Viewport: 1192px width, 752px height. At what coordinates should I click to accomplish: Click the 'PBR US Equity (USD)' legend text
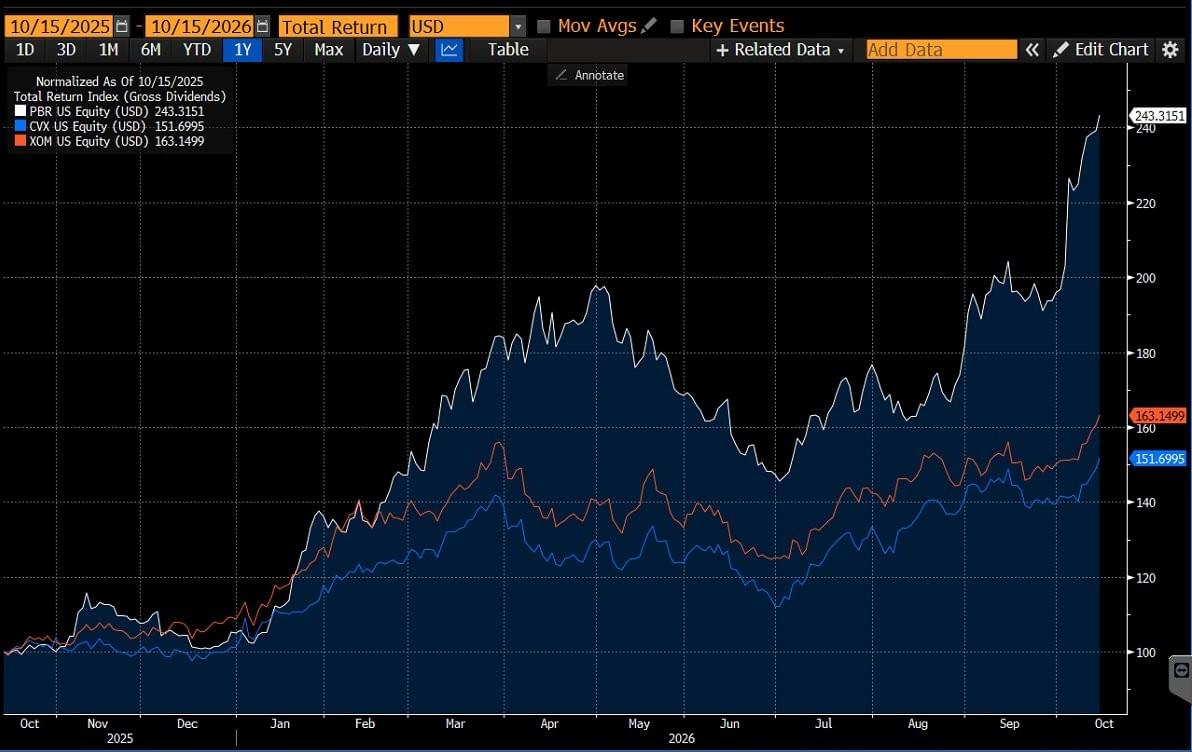[90, 112]
